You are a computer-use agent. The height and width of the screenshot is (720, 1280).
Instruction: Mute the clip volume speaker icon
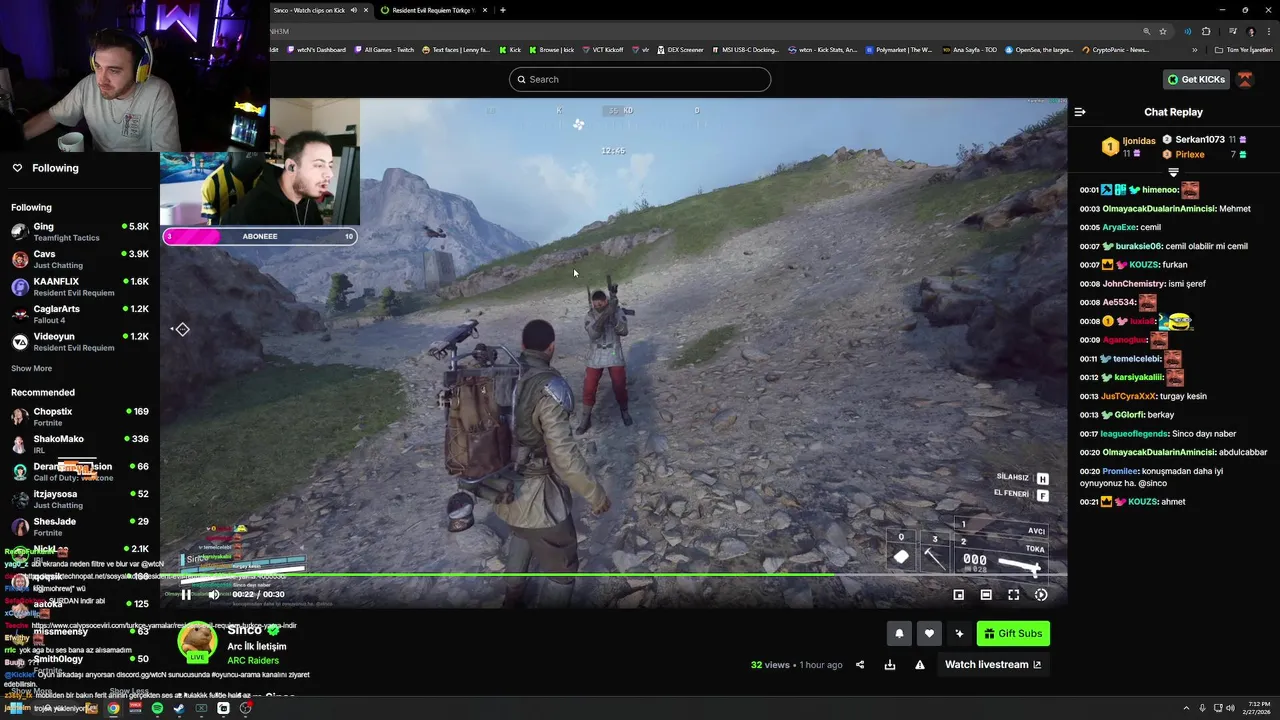coord(214,594)
